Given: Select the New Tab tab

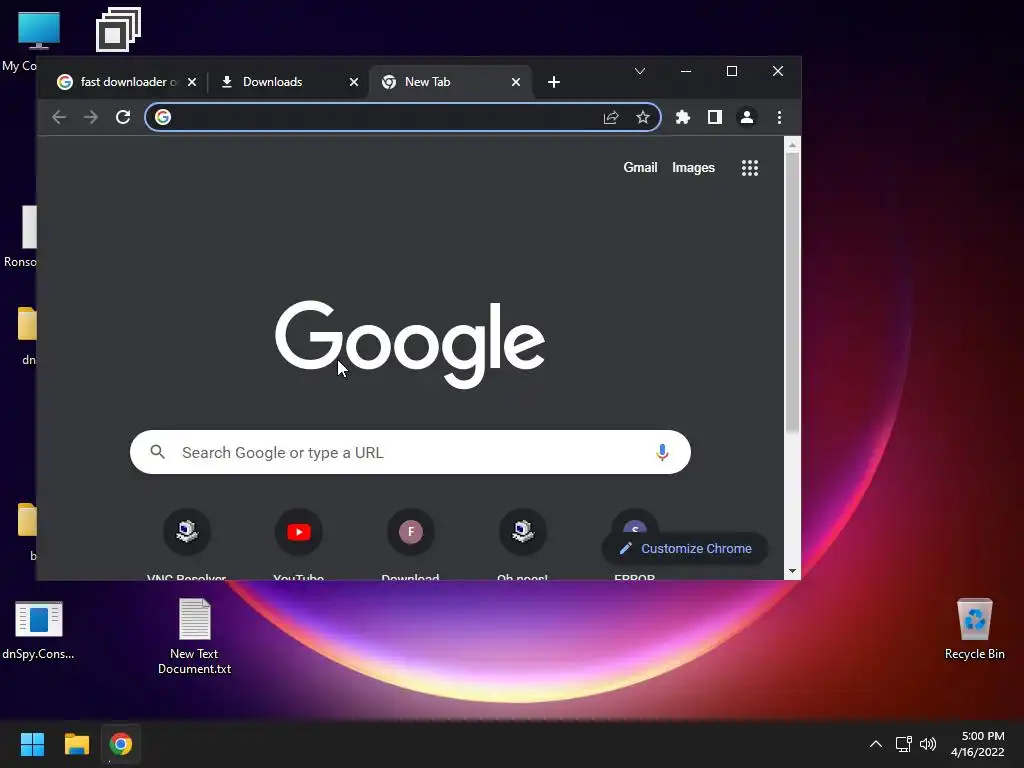Looking at the screenshot, I should point(451,82).
